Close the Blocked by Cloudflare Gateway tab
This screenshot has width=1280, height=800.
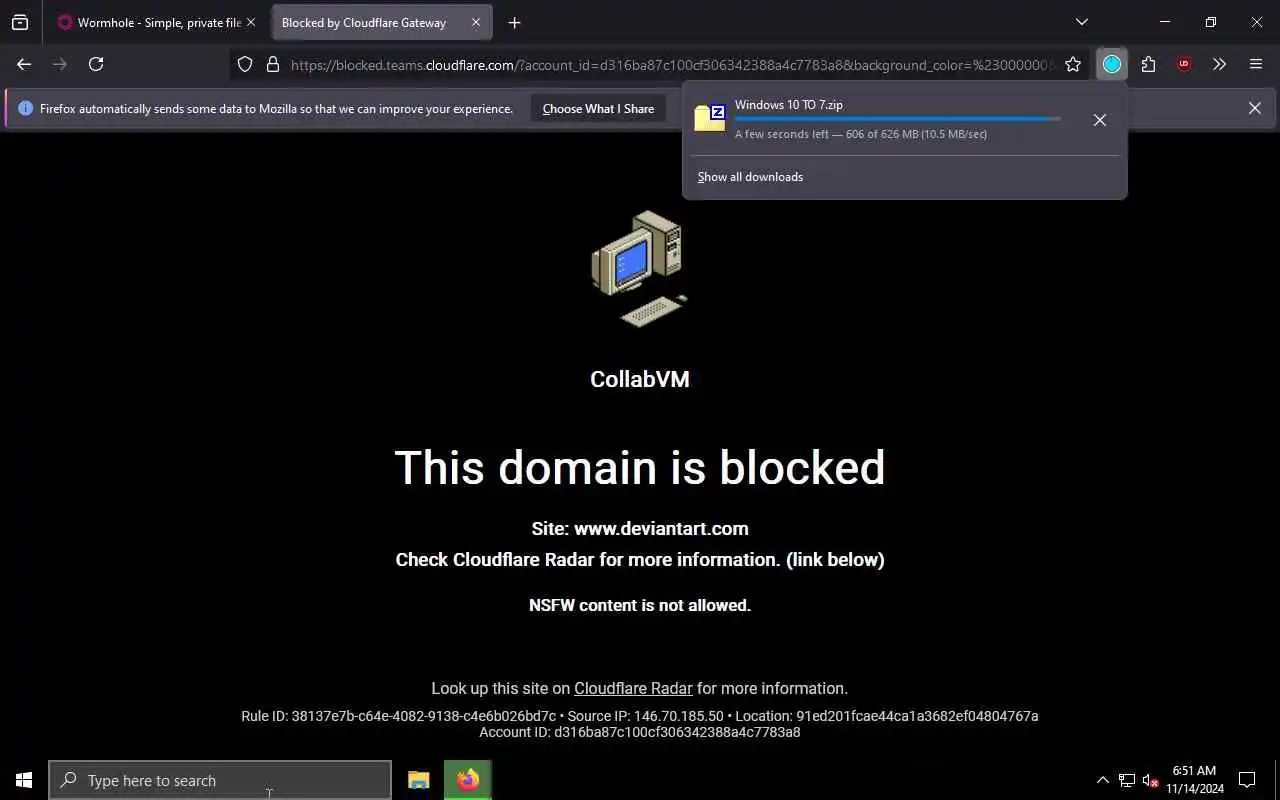476,22
